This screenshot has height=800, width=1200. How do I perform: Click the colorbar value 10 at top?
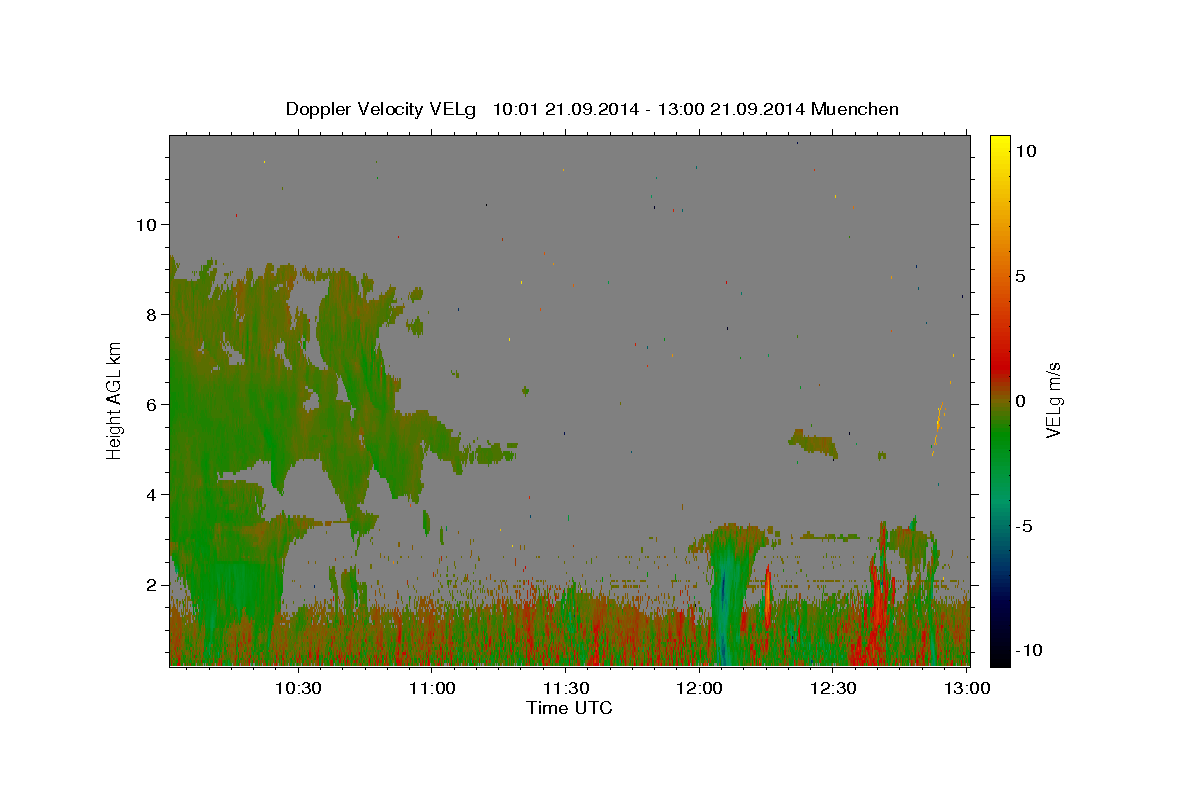(1025, 150)
